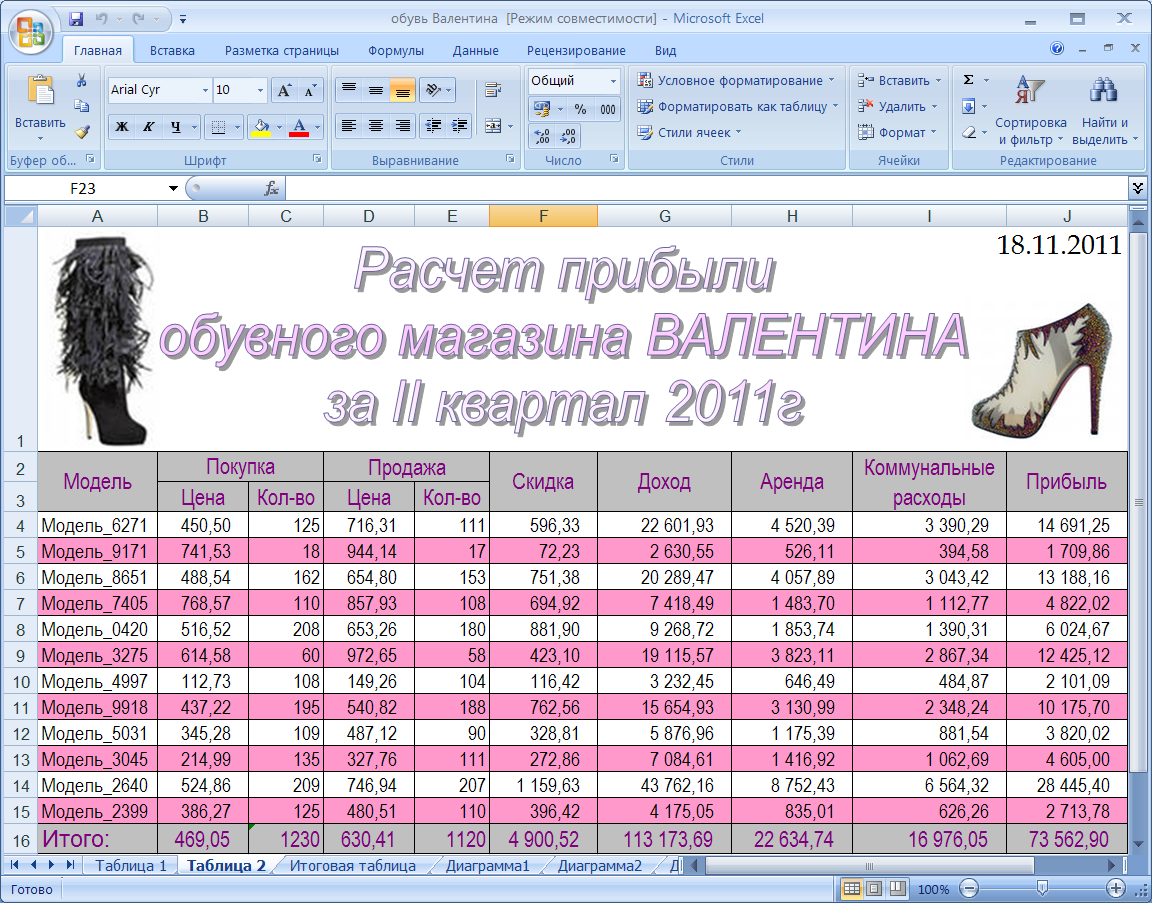This screenshot has width=1152, height=903.
Task: Click the Удалить cells button
Action: point(899,107)
